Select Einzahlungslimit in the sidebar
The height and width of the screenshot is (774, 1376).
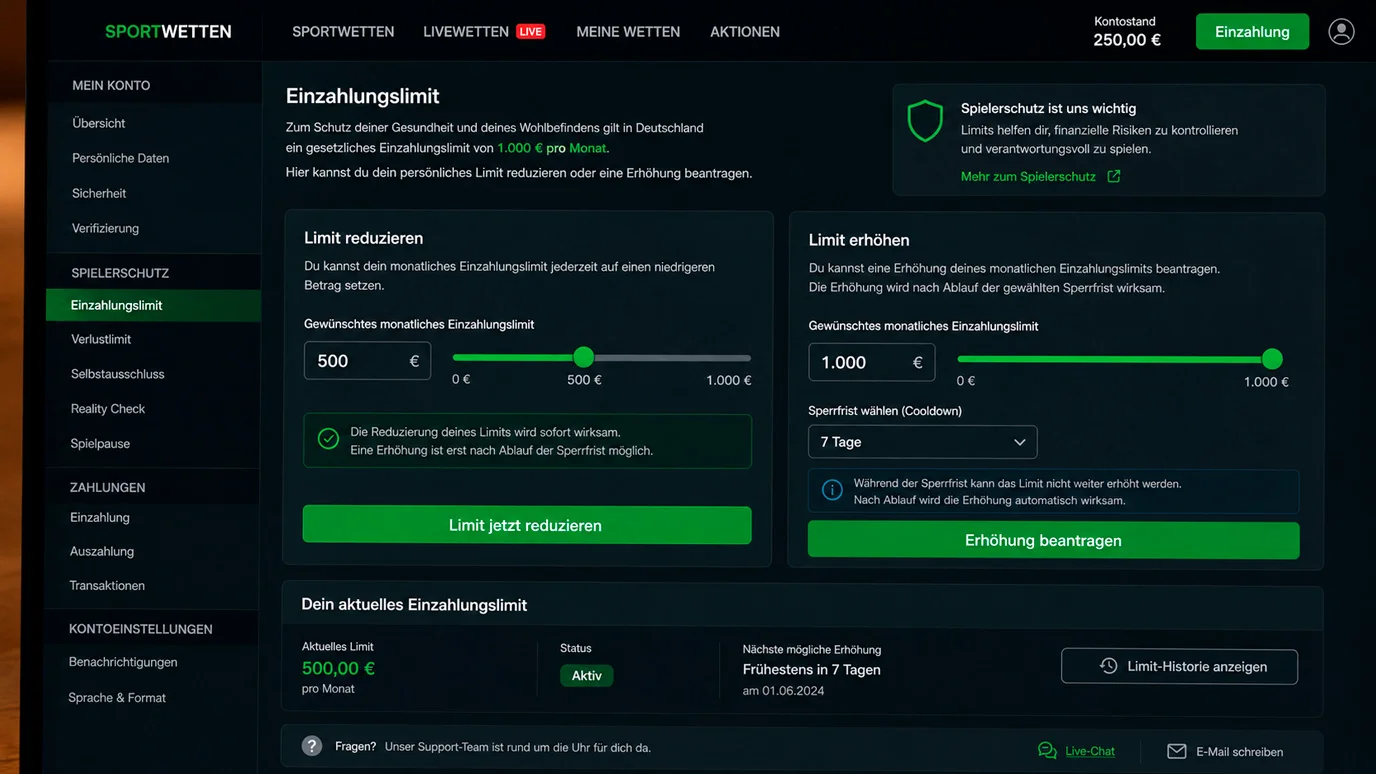coord(154,305)
